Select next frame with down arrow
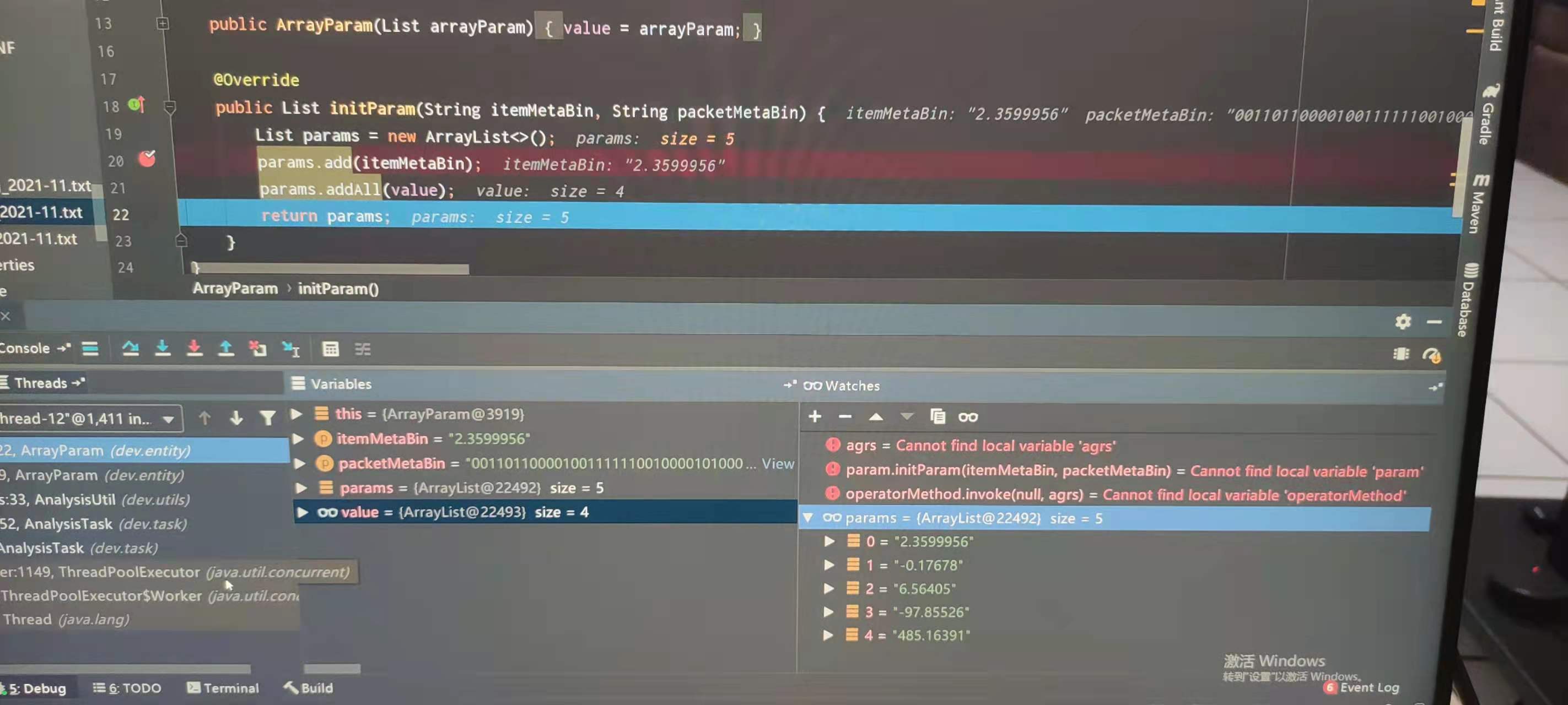 (236, 418)
